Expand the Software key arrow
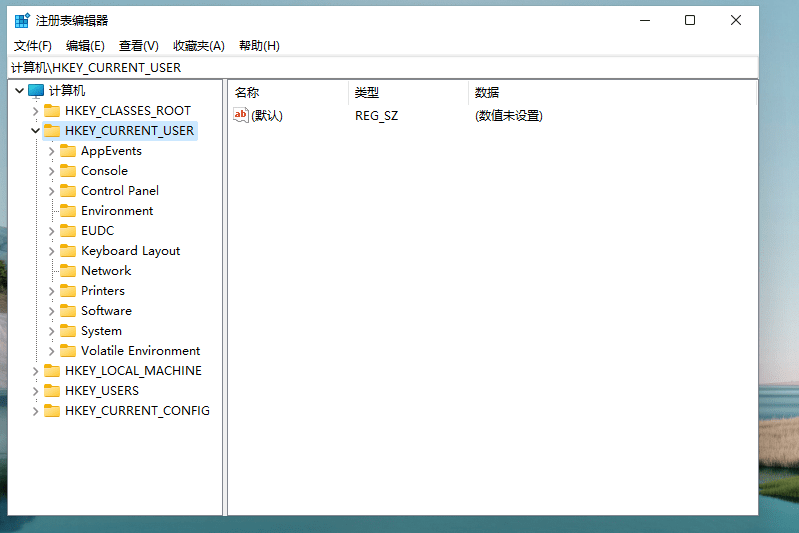Image resolution: width=799 pixels, height=533 pixels. [51, 311]
